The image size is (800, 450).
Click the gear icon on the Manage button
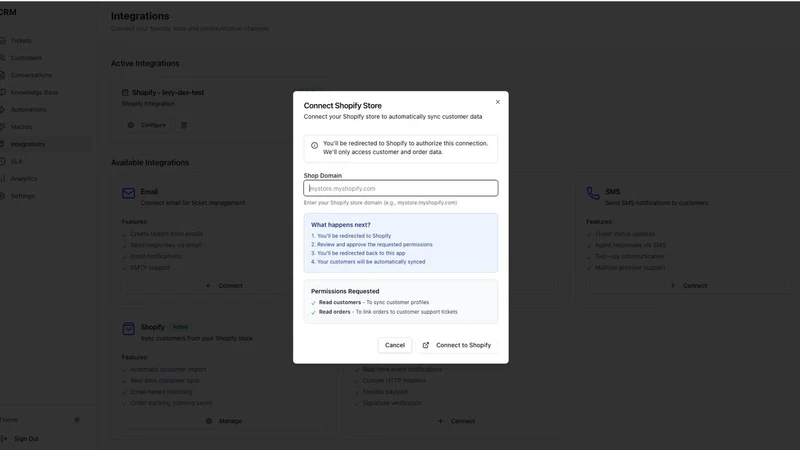[x=209, y=421]
